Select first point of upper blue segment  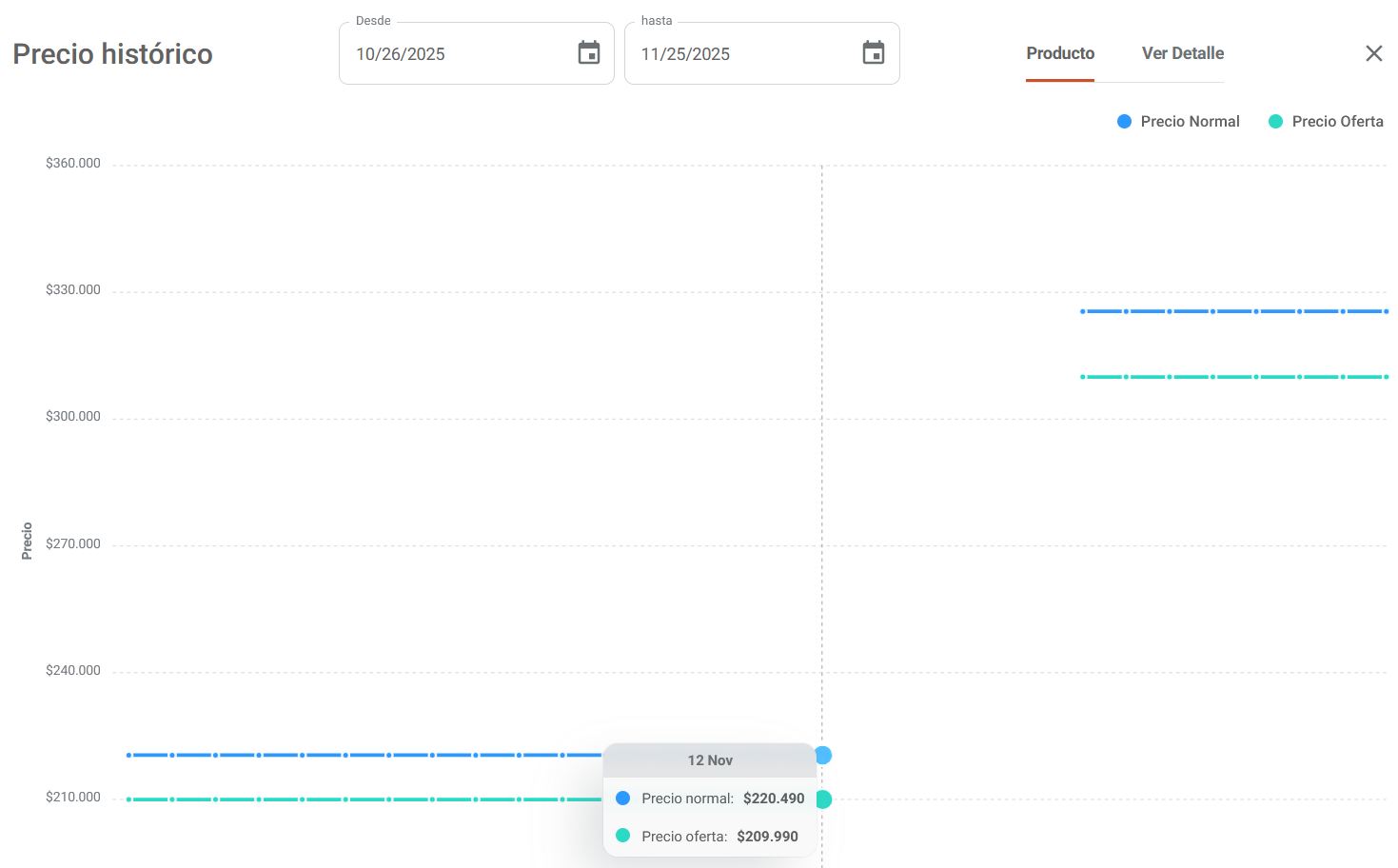[1083, 311]
